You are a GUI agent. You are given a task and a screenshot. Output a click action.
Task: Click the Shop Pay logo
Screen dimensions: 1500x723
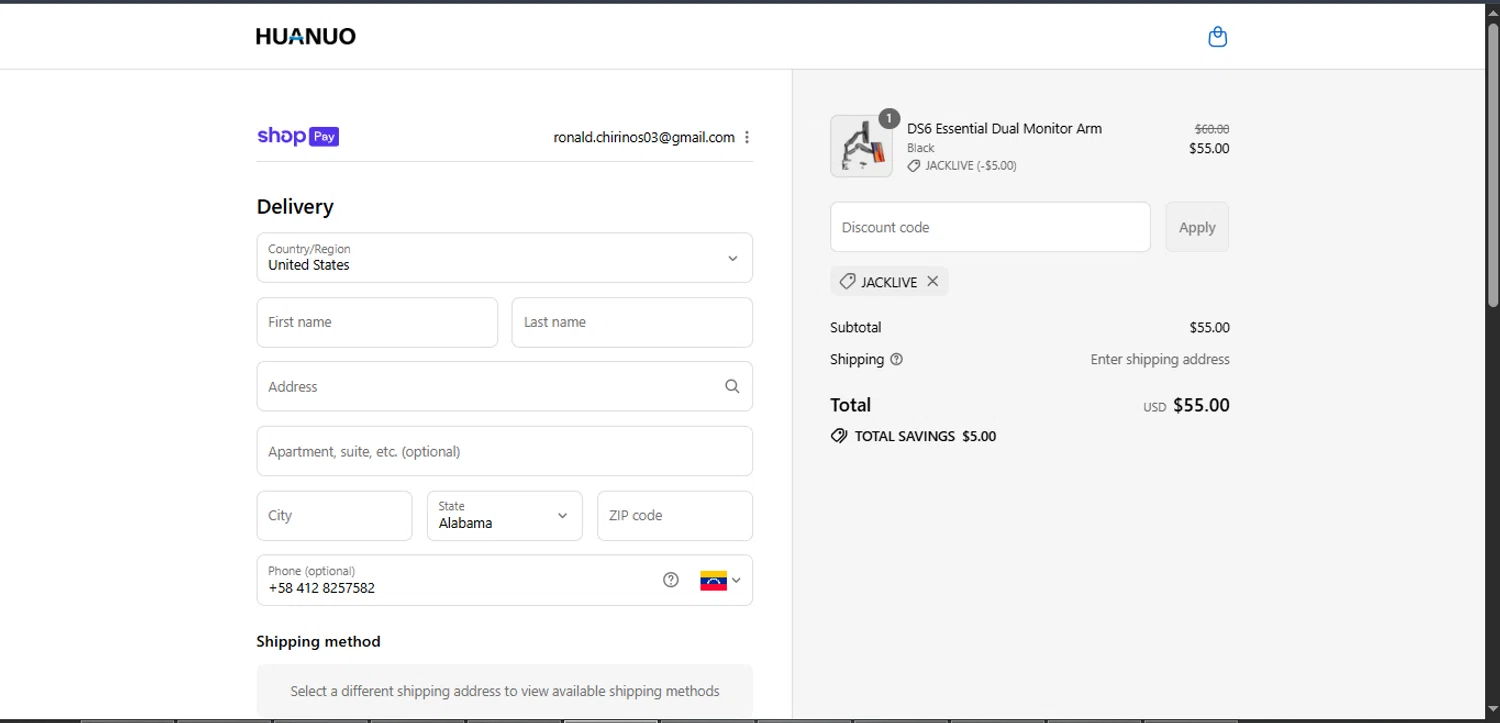tap(298, 137)
